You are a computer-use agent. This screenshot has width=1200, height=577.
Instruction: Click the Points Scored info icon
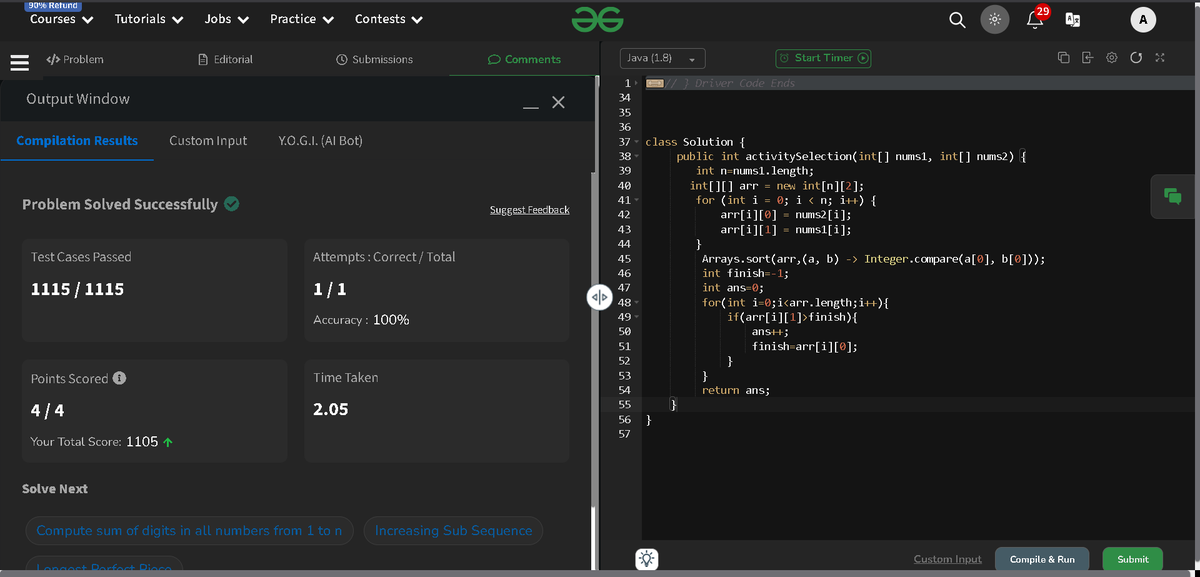click(x=119, y=378)
